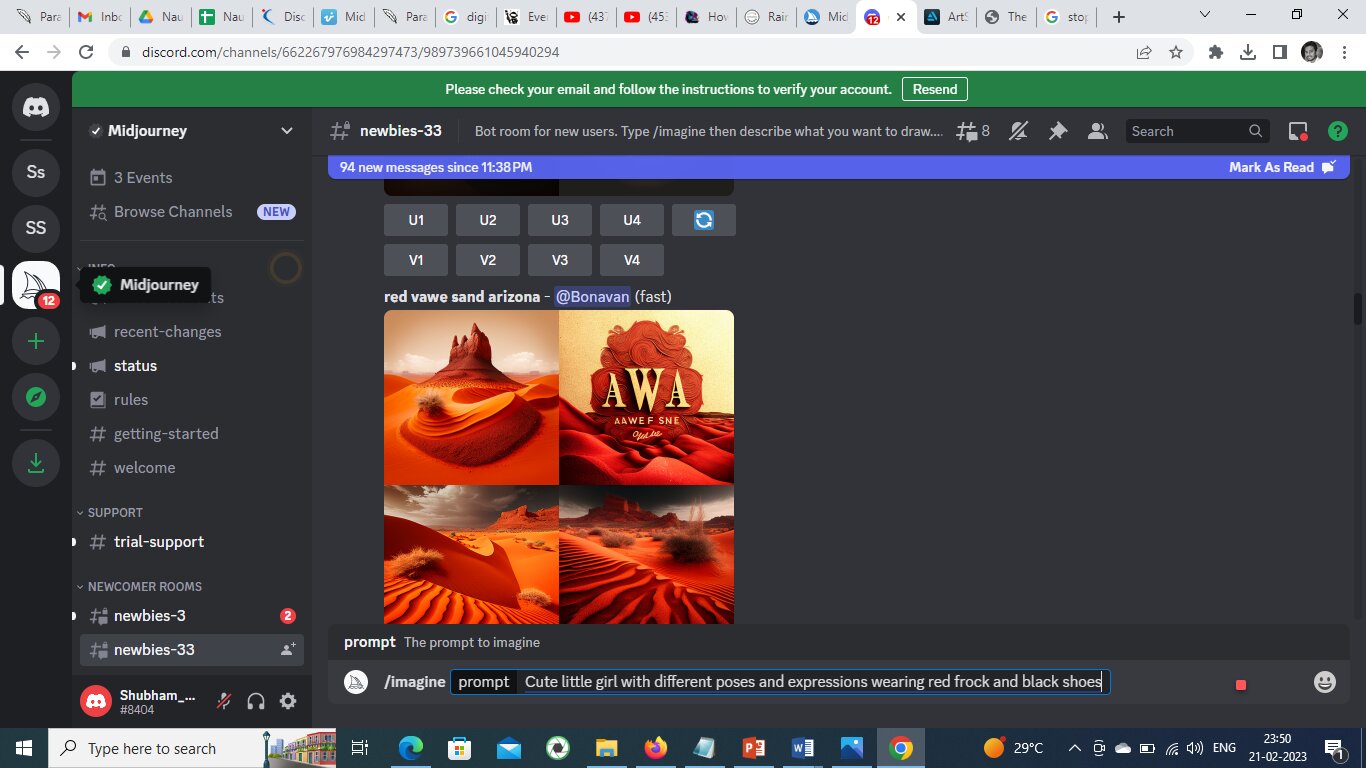Toggle deafen headphones in user panel

point(256,701)
